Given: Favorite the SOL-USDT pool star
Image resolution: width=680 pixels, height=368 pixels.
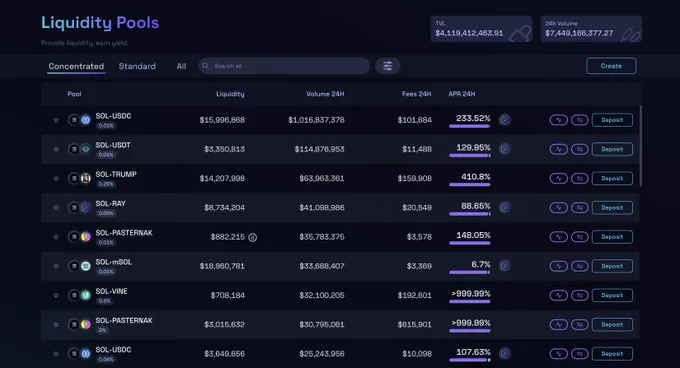Looking at the screenshot, I should pos(56,149).
